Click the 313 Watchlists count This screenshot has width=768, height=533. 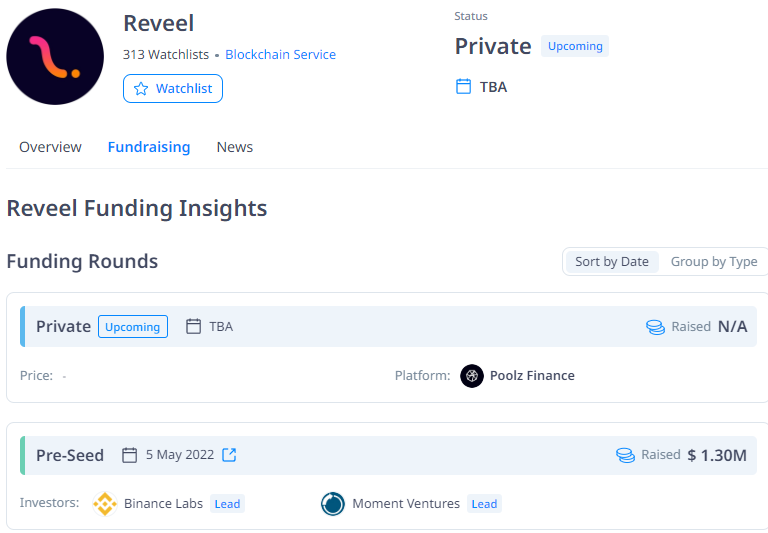(166, 54)
